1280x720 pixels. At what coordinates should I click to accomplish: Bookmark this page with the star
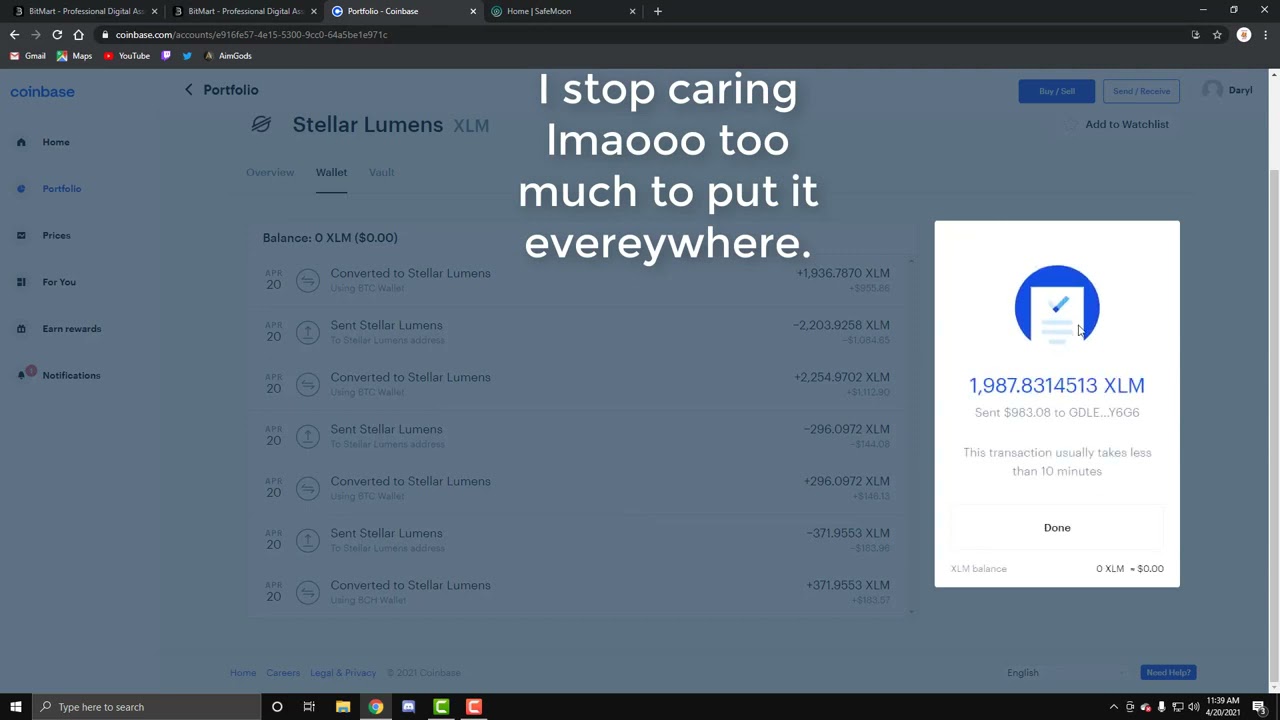click(x=1217, y=35)
